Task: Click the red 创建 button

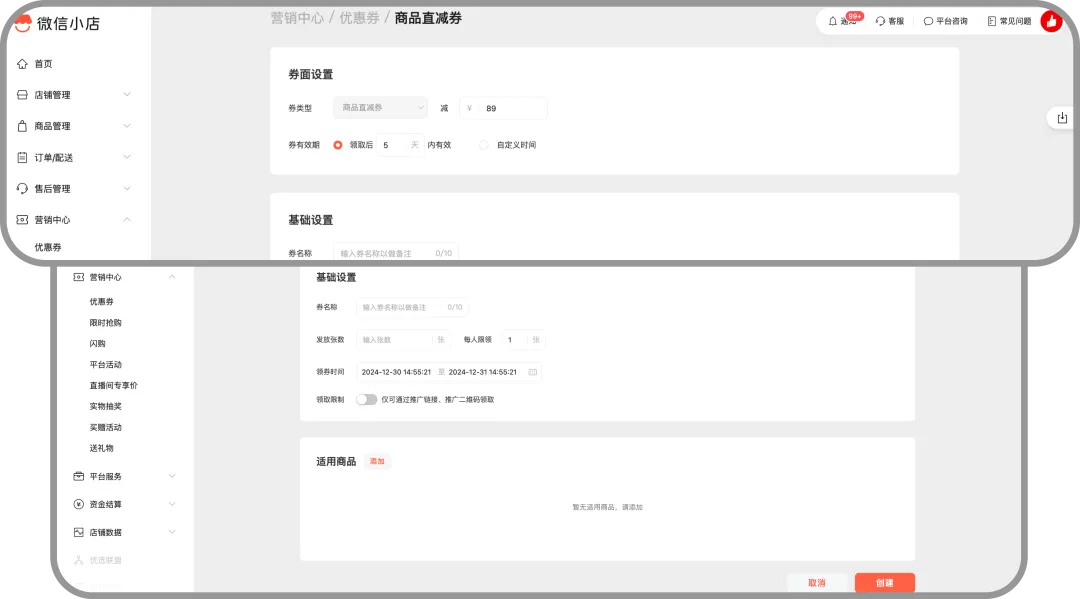Action: point(884,582)
